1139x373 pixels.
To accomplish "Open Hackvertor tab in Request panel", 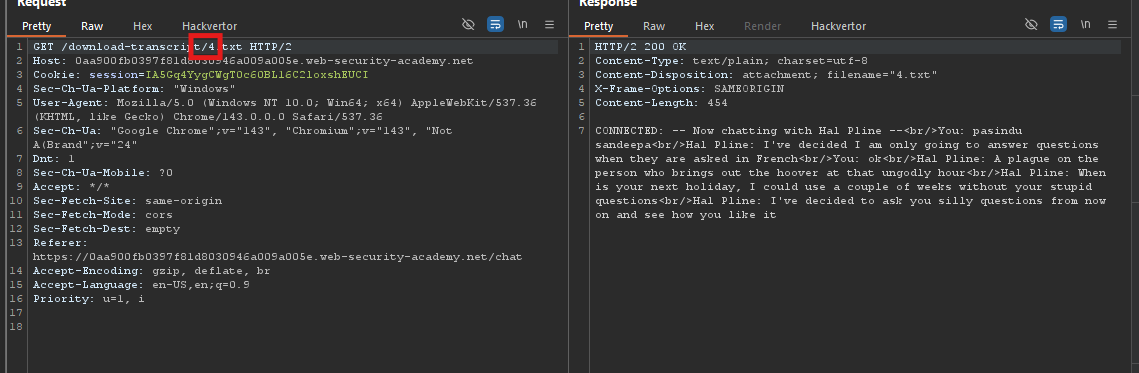I will pos(209,26).
